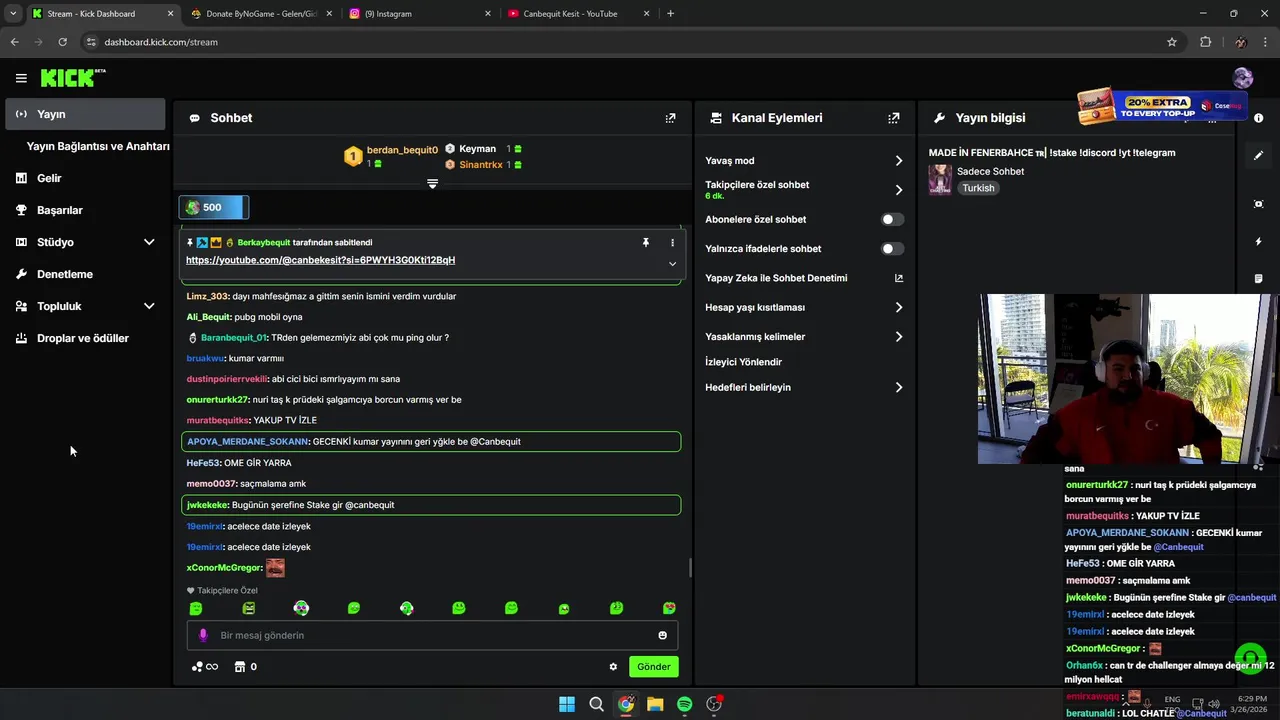This screenshot has height=720, width=1280.
Task: Click username xConorMcGregor in chat
Action: click(224, 568)
